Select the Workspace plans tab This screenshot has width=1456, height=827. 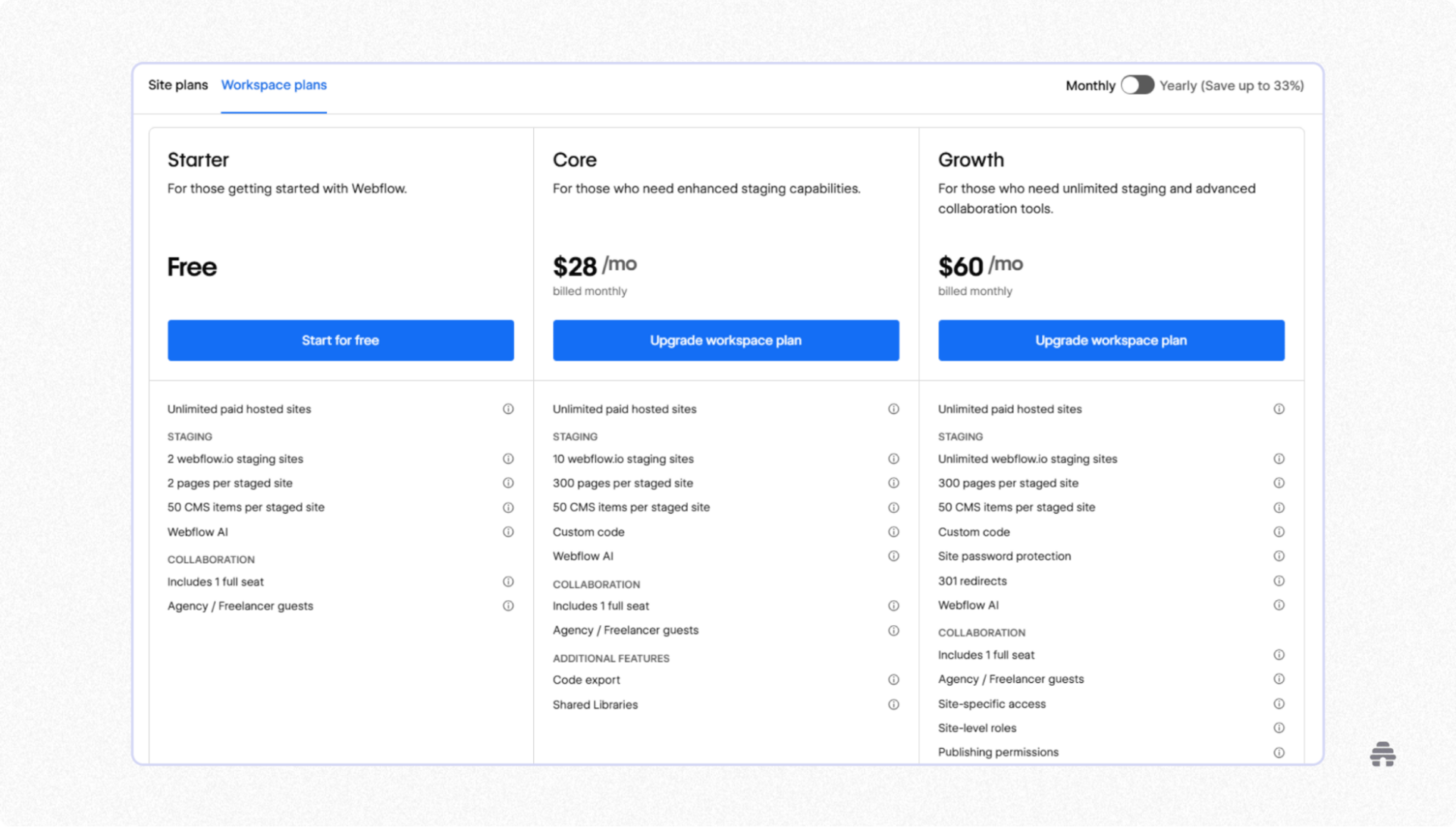click(x=274, y=85)
